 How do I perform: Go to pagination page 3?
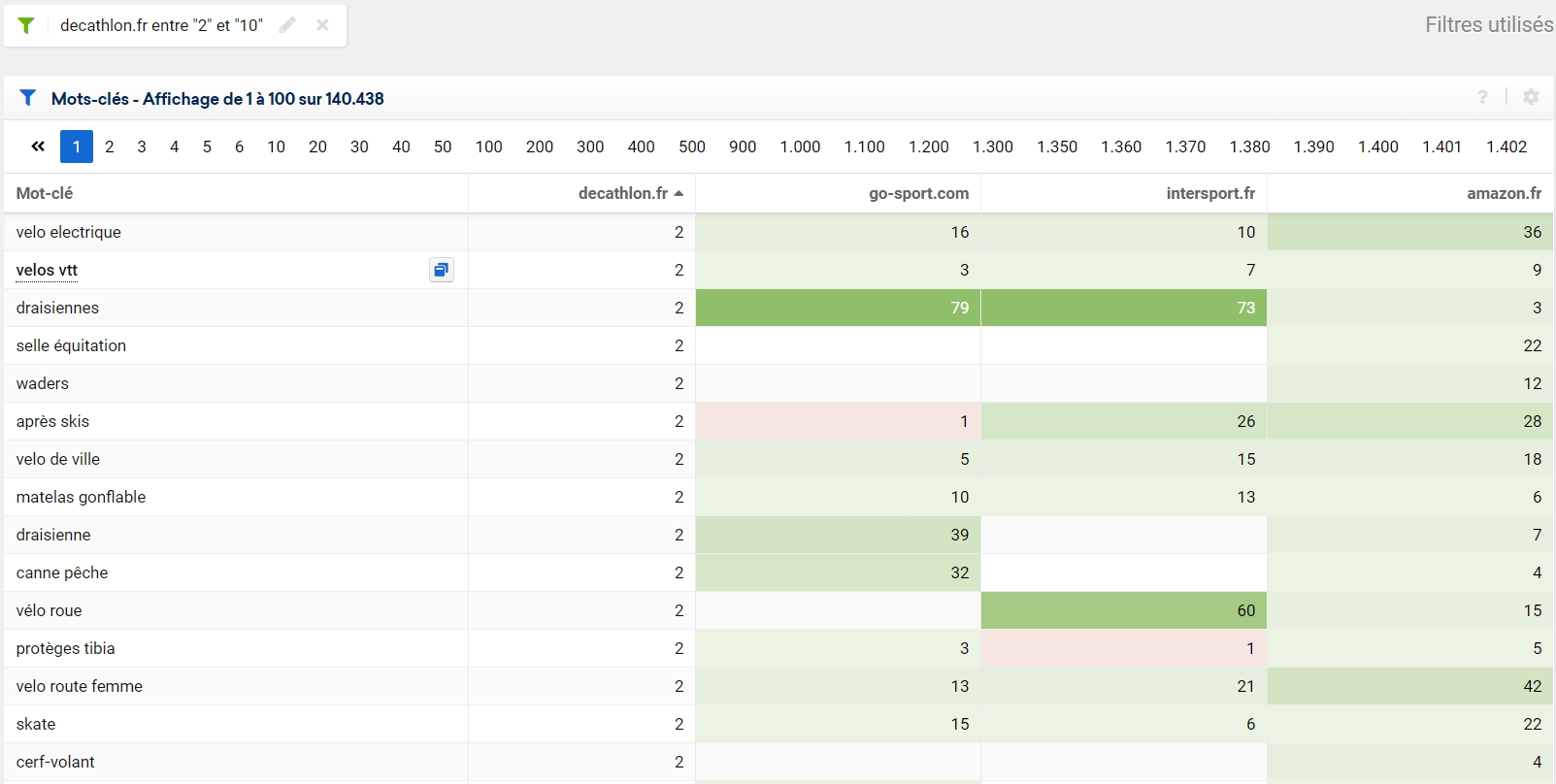(x=142, y=147)
